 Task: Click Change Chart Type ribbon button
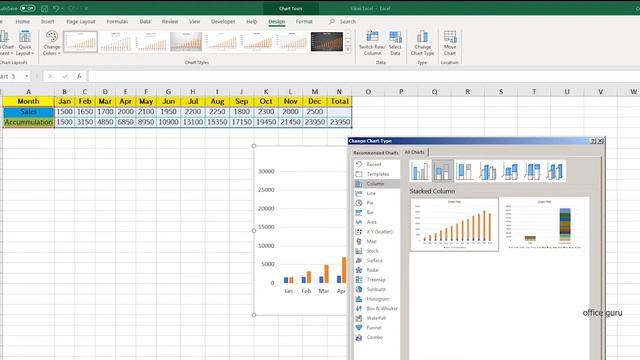(x=422, y=43)
